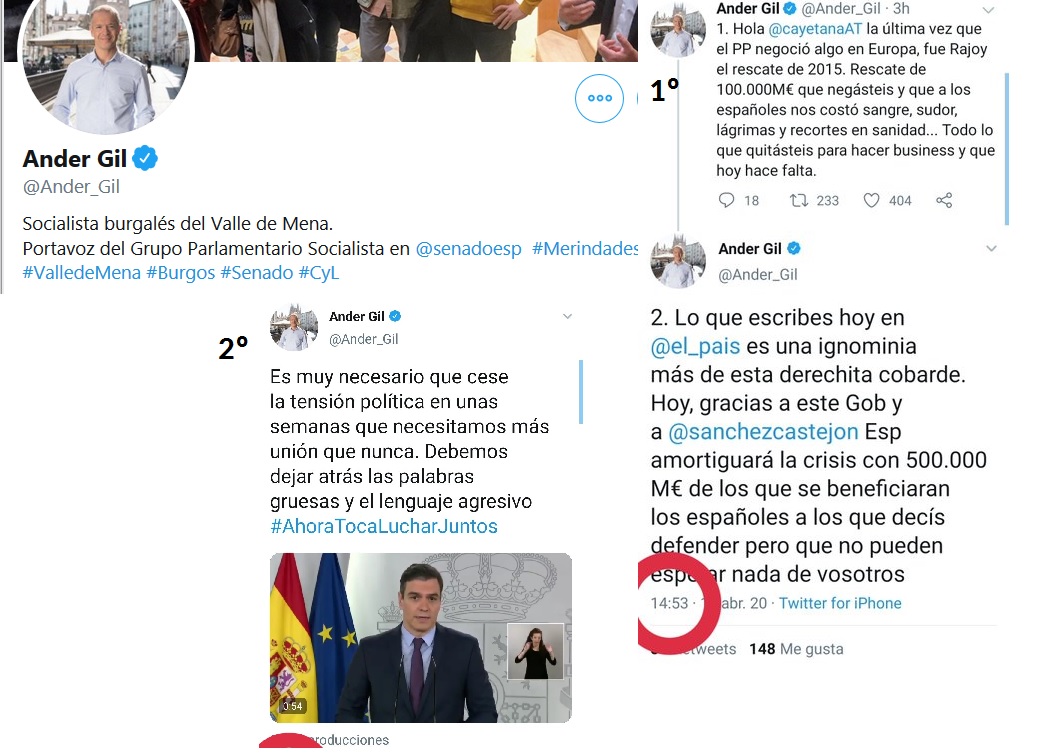The width and height of the screenshot is (1040, 754).
Task: Click the #Burgos hashtag in bio
Action: (x=180, y=273)
